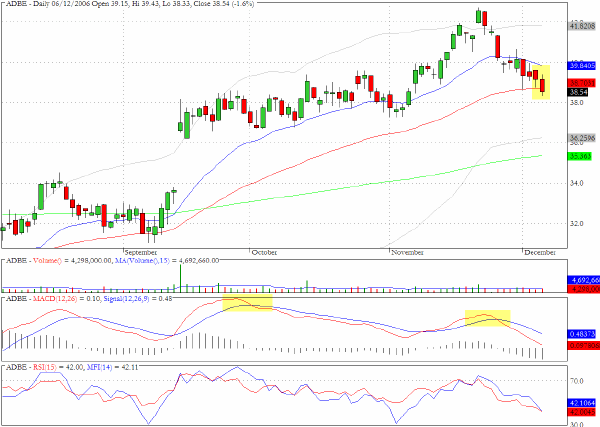Click the 34.0 price axis label

point(576,183)
